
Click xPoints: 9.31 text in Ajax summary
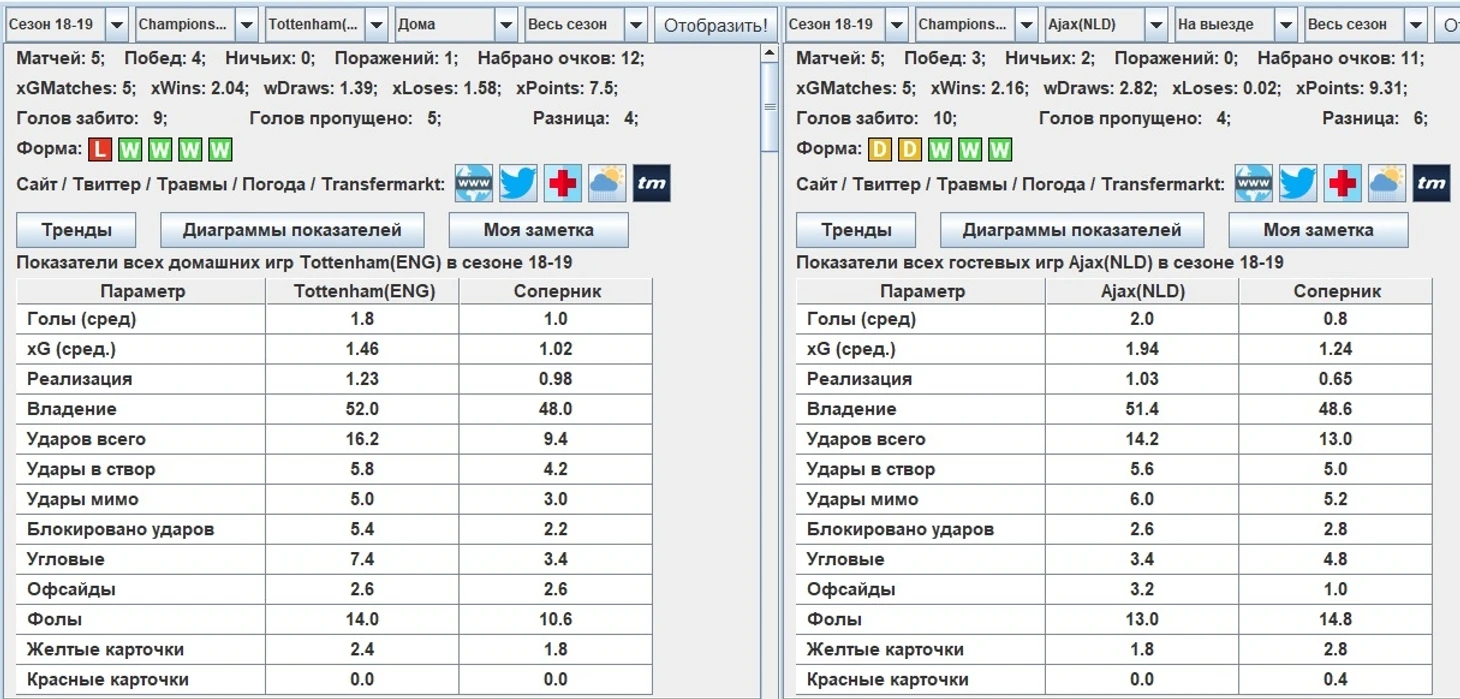point(1351,88)
